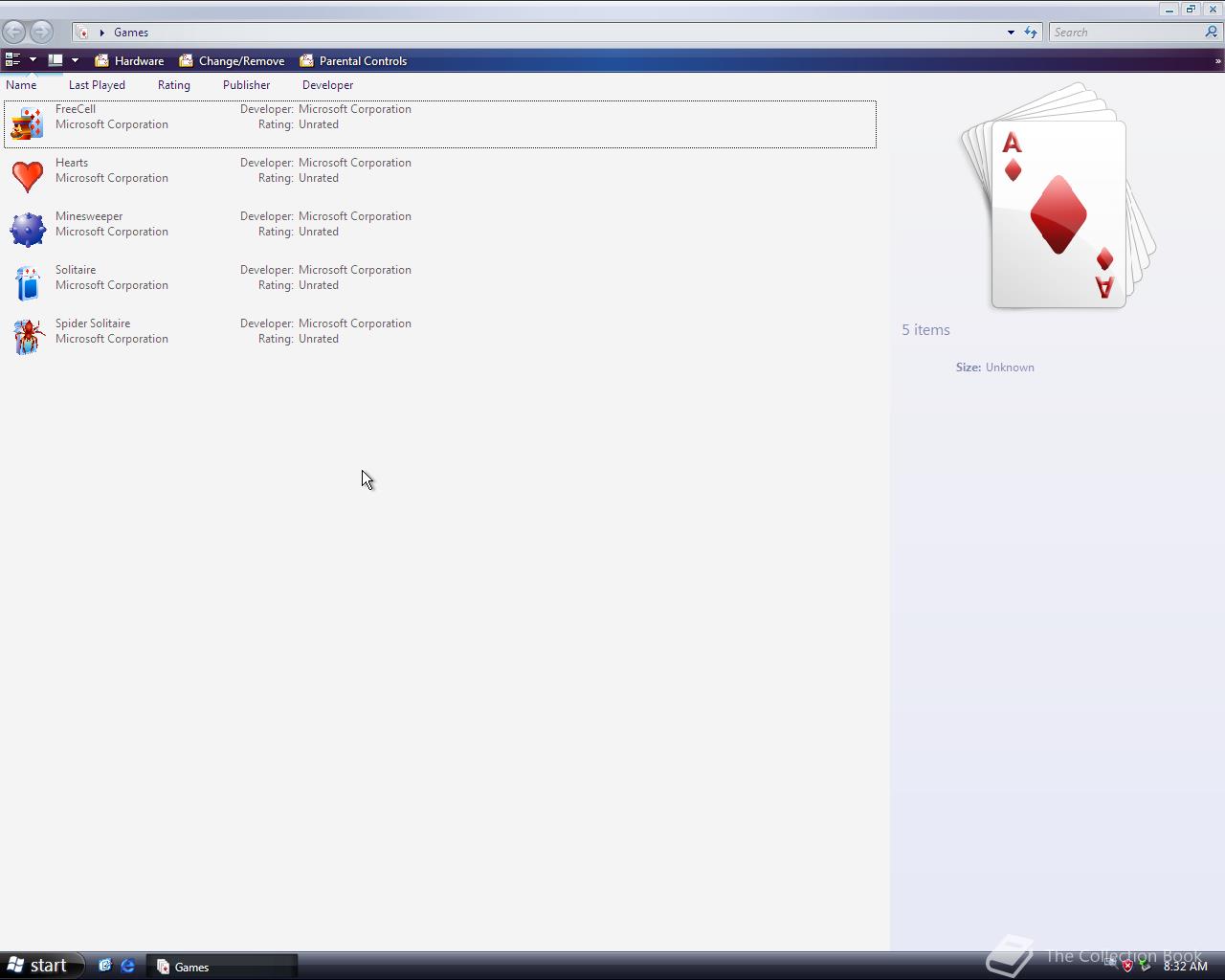Image resolution: width=1225 pixels, height=980 pixels.
Task: Click the '5 items' text in details pane
Action: click(x=925, y=330)
